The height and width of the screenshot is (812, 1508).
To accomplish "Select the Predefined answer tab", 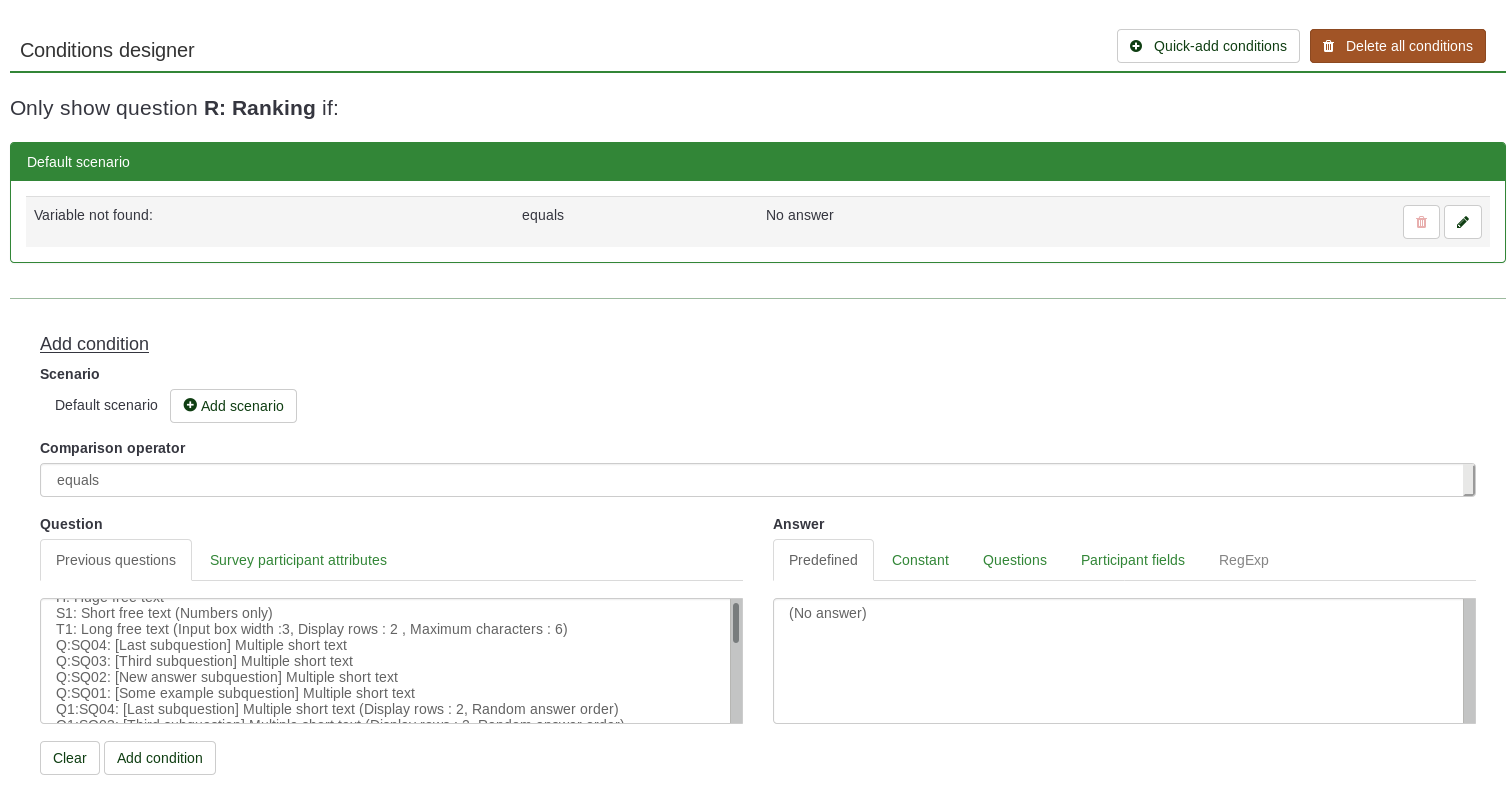I will (x=823, y=560).
